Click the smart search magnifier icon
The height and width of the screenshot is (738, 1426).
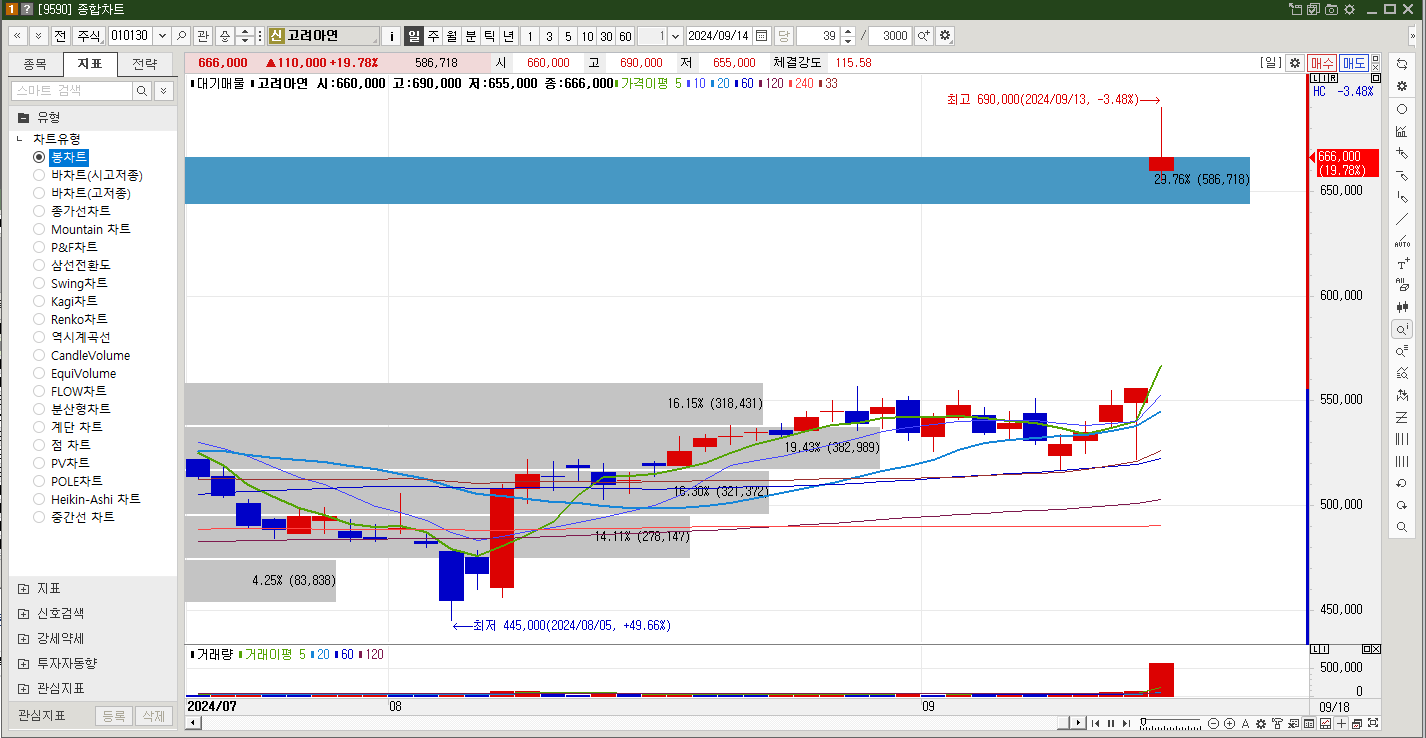142,91
